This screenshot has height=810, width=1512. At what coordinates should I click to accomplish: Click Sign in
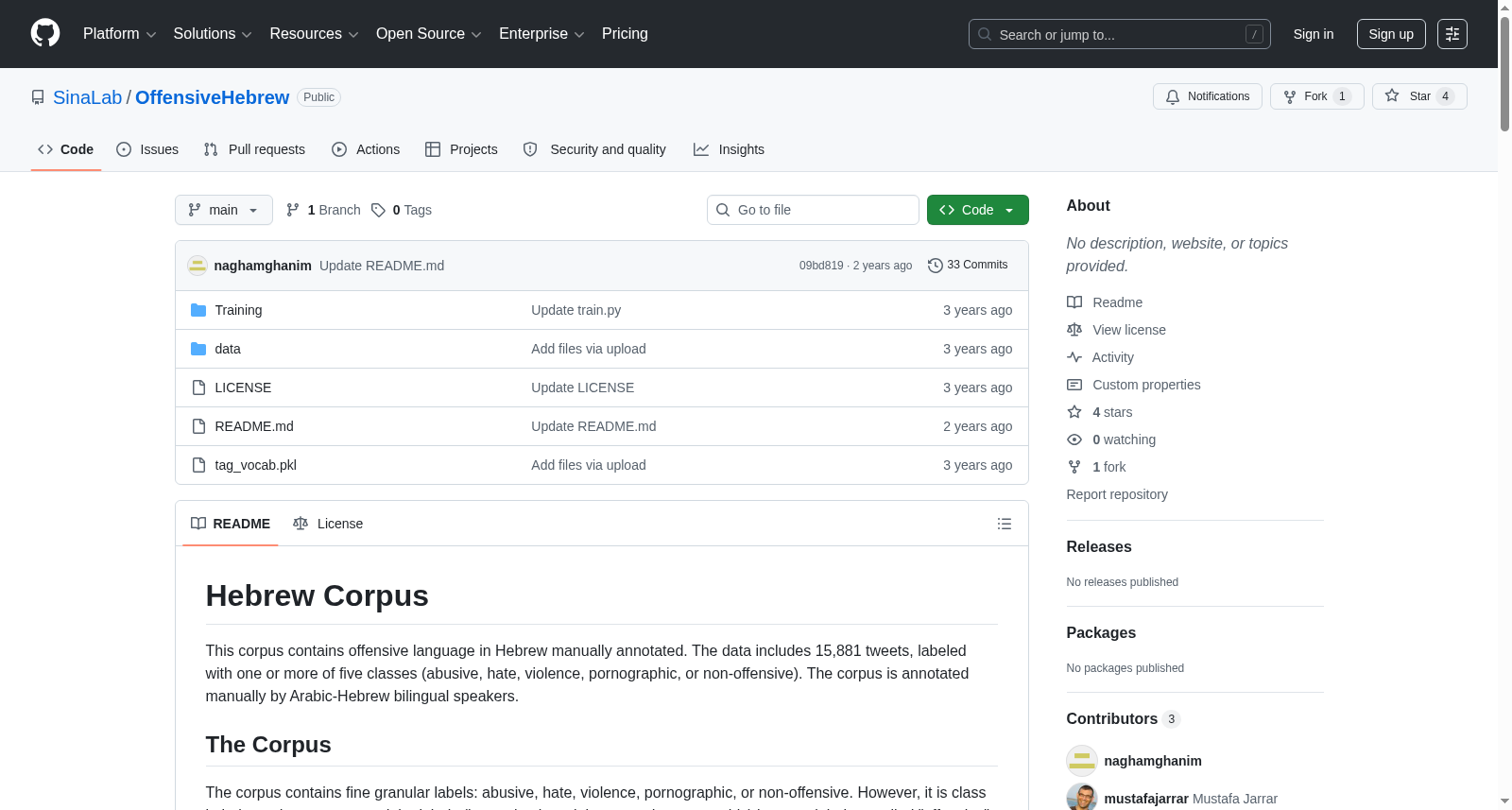[x=1314, y=34]
